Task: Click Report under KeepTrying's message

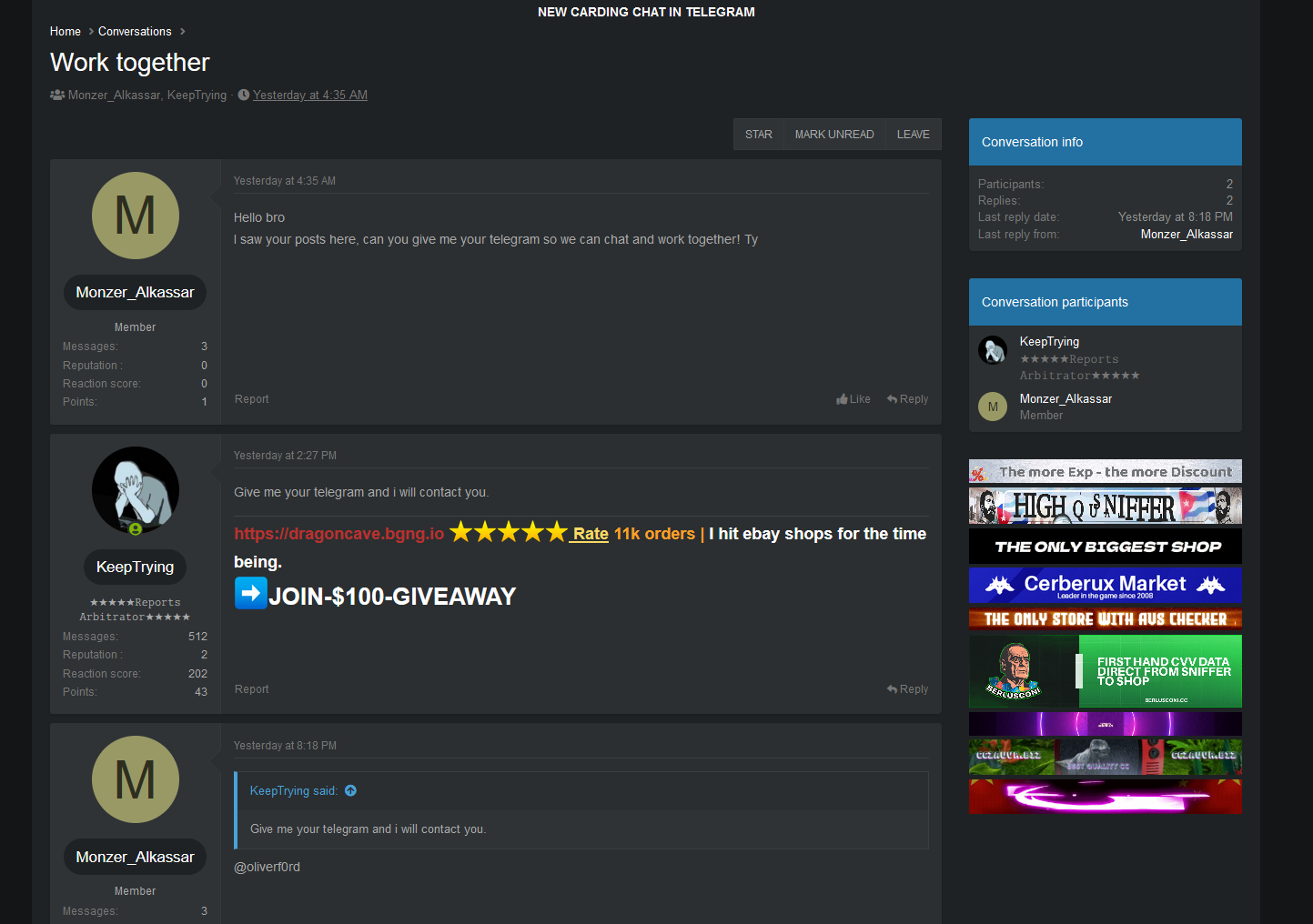Action: click(251, 689)
